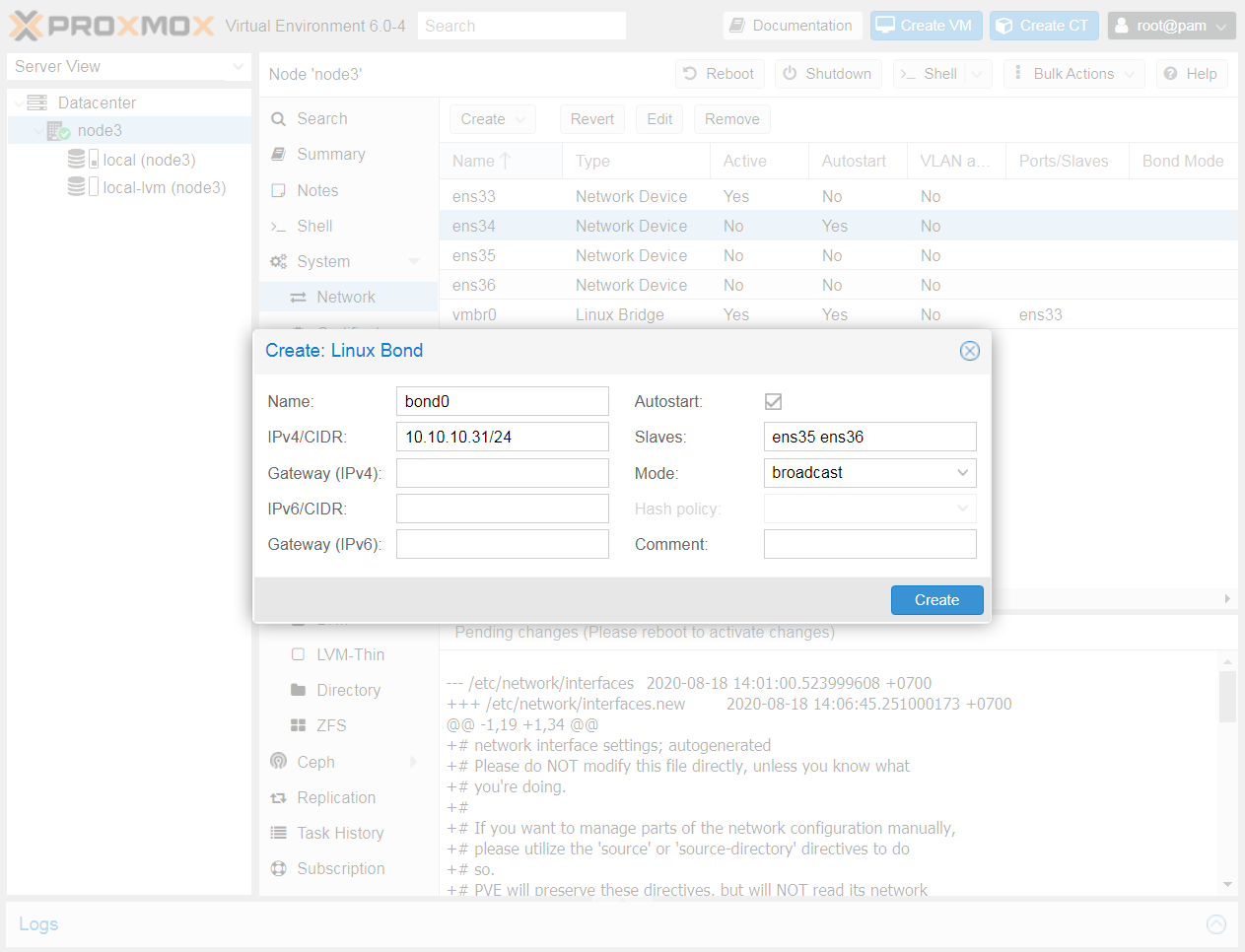Click the Shell terminal icon in side menu
This screenshot has height=952, width=1245.
pyautogui.click(x=279, y=227)
